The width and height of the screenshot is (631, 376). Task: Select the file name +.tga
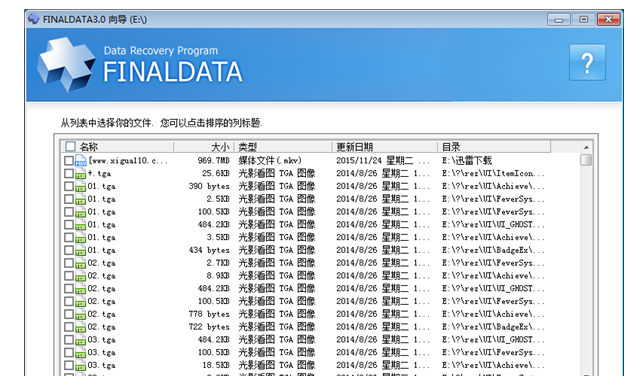[99, 174]
